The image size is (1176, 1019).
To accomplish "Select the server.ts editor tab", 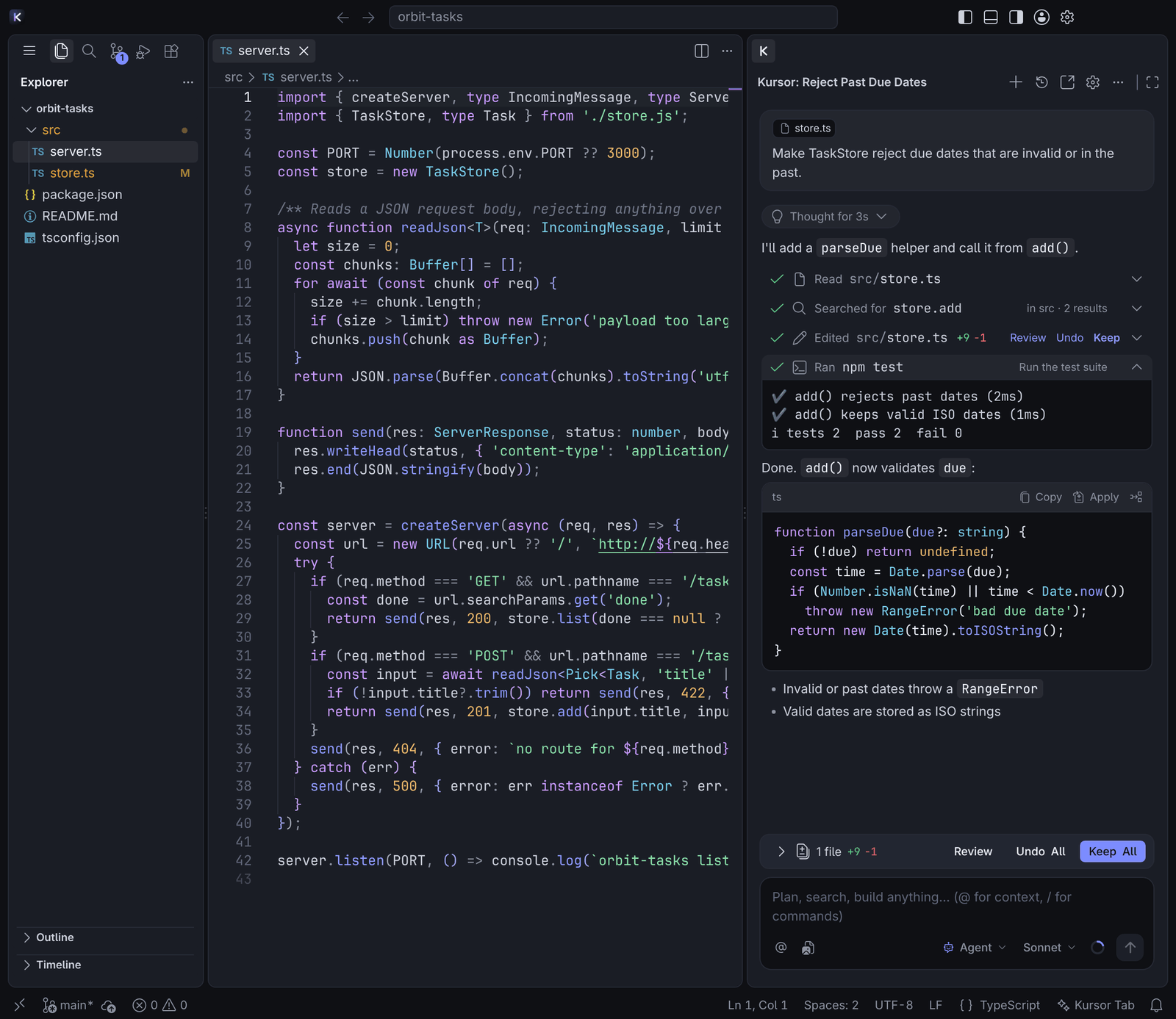I will click(264, 51).
